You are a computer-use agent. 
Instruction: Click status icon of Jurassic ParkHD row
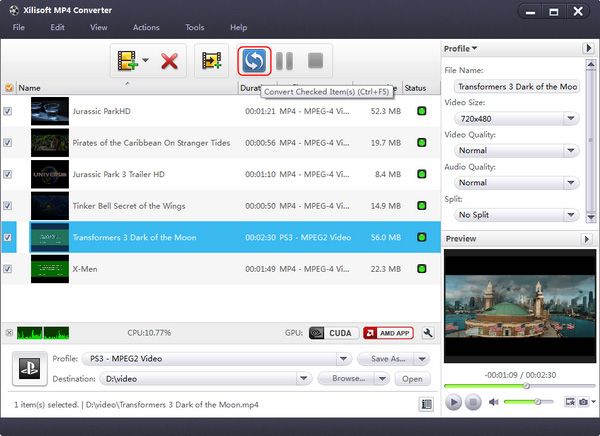(x=422, y=111)
